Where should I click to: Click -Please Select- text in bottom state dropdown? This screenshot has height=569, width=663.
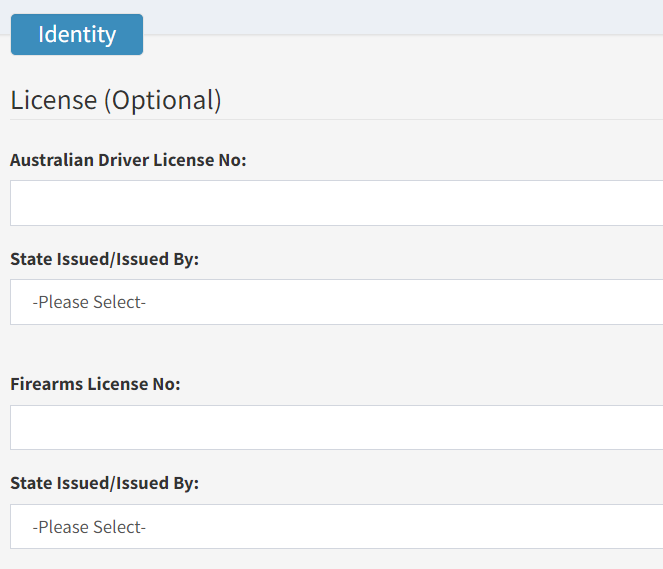(x=89, y=527)
